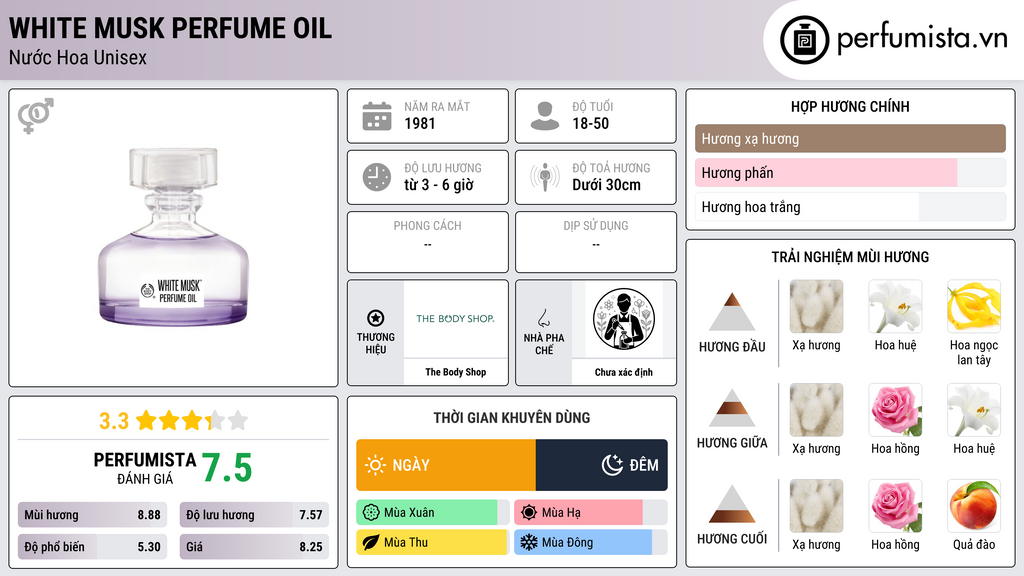Click the sillage icon beside Độ toả hương

coord(545,177)
